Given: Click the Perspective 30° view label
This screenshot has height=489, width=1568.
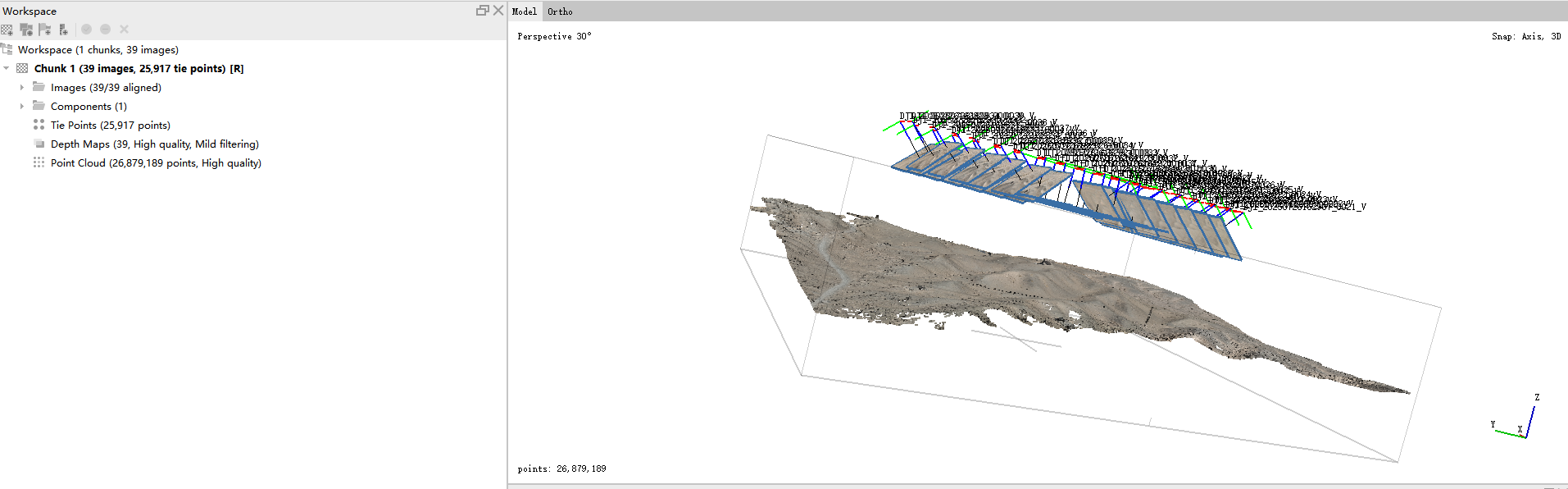Looking at the screenshot, I should 553,36.
